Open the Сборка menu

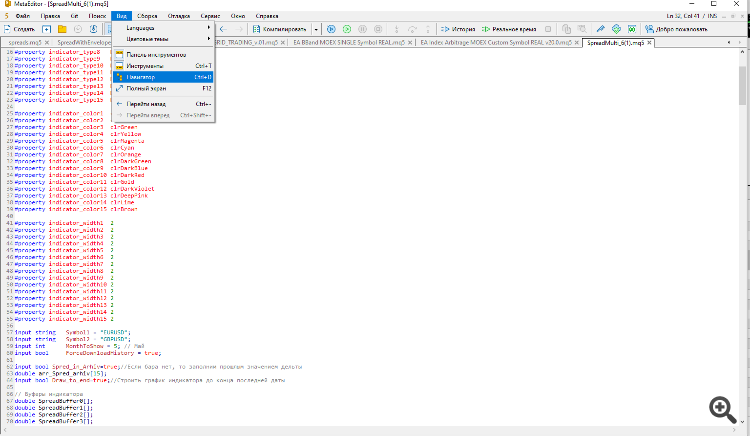(147, 16)
